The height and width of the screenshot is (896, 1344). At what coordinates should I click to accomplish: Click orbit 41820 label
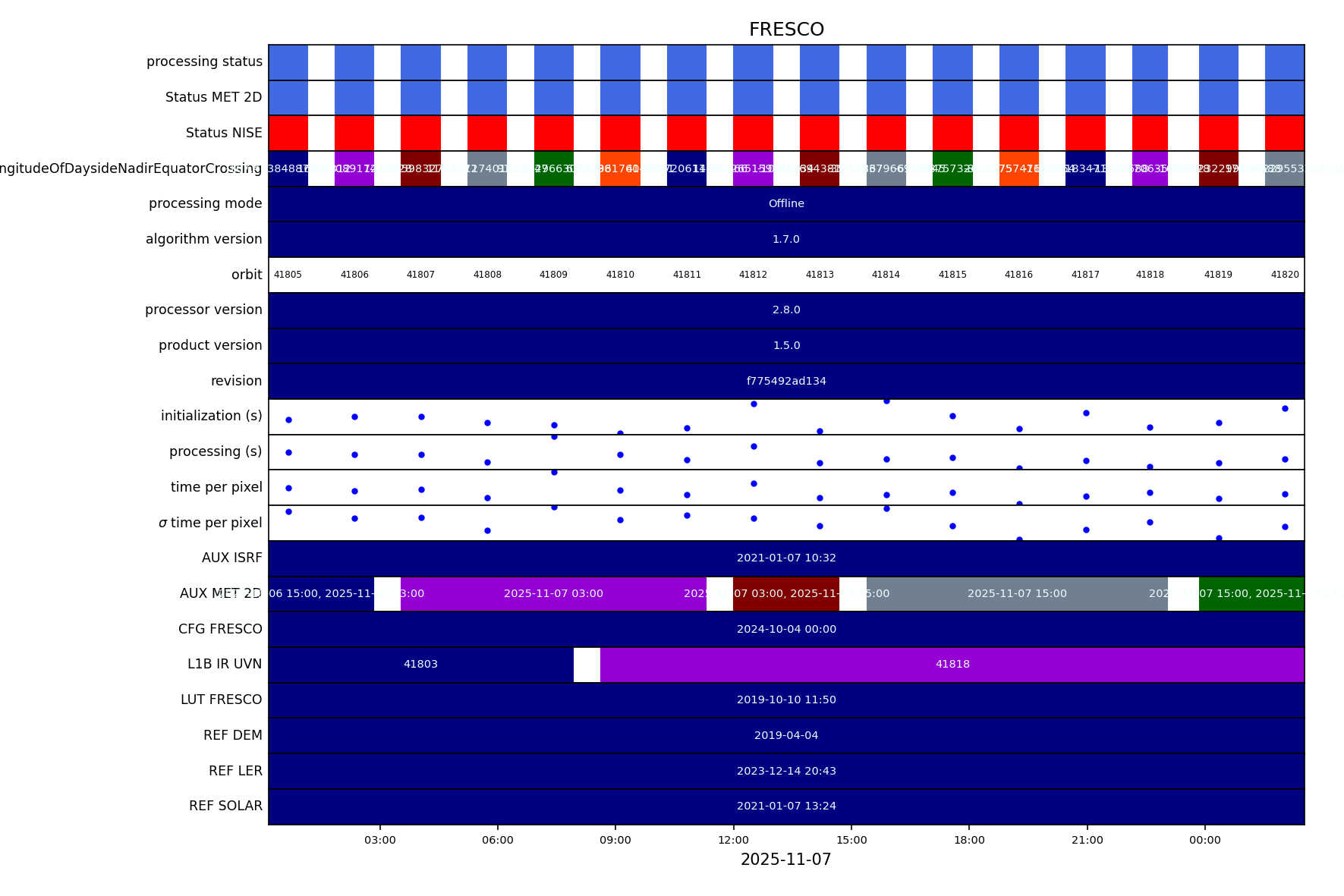pos(1285,275)
